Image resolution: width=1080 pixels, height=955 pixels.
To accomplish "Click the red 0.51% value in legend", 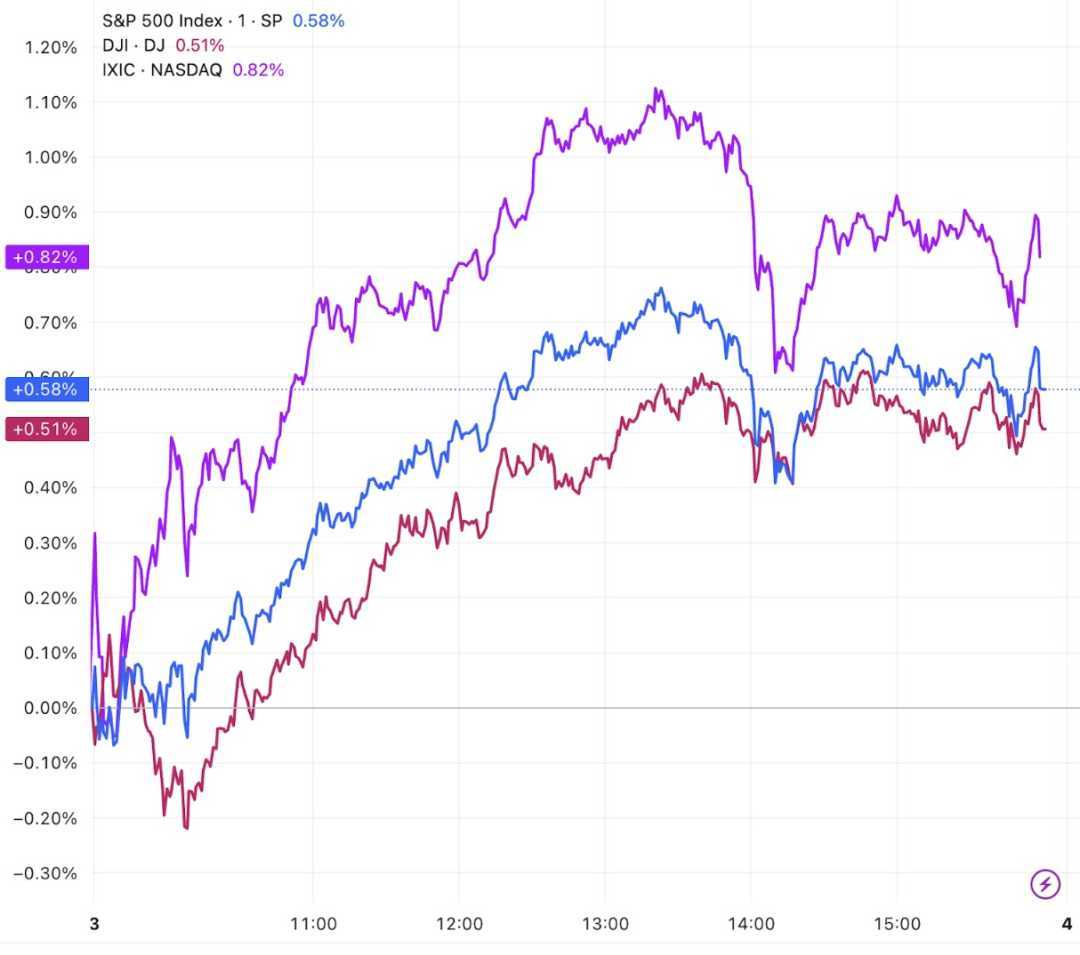I will 200,45.
